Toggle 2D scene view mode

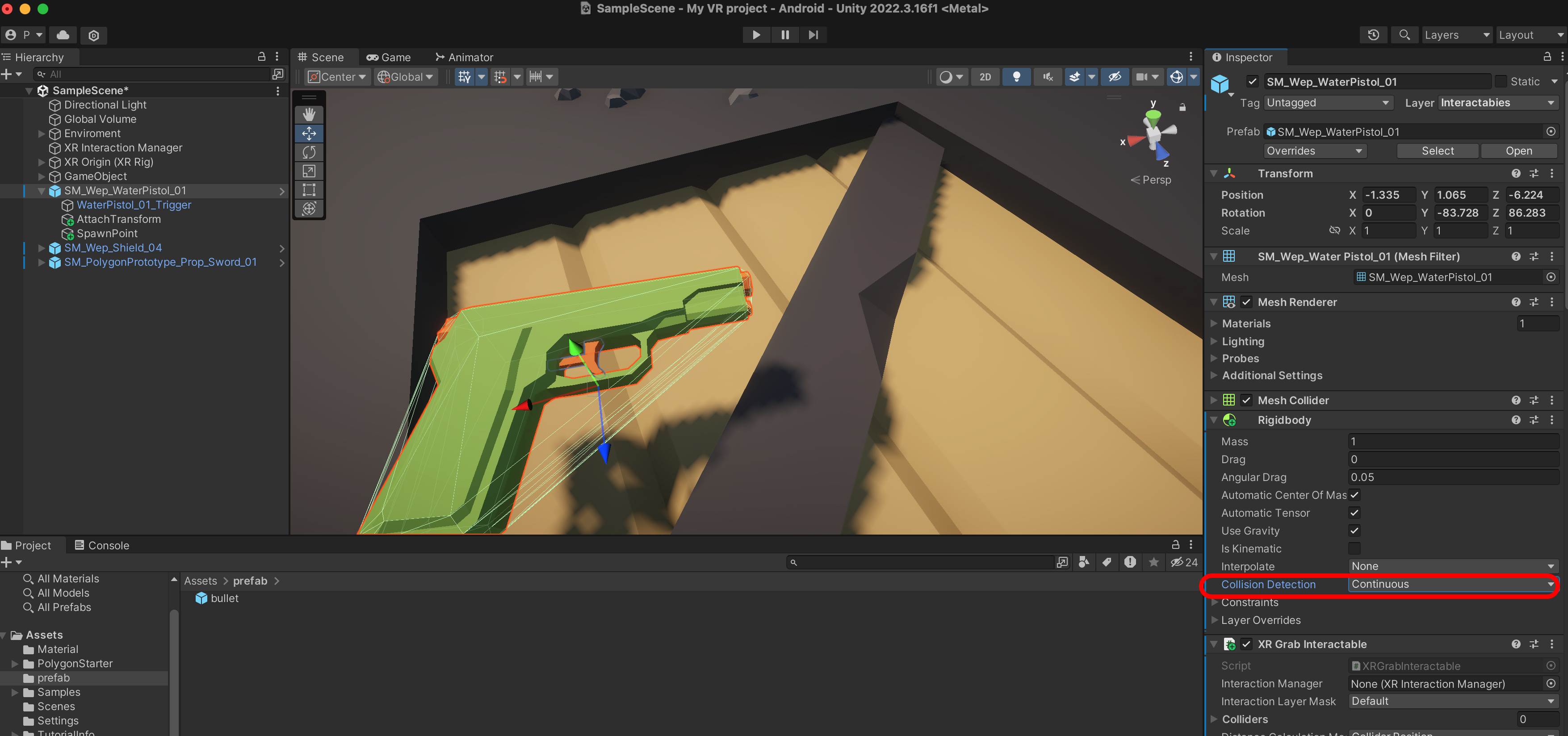[x=985, y=77]
